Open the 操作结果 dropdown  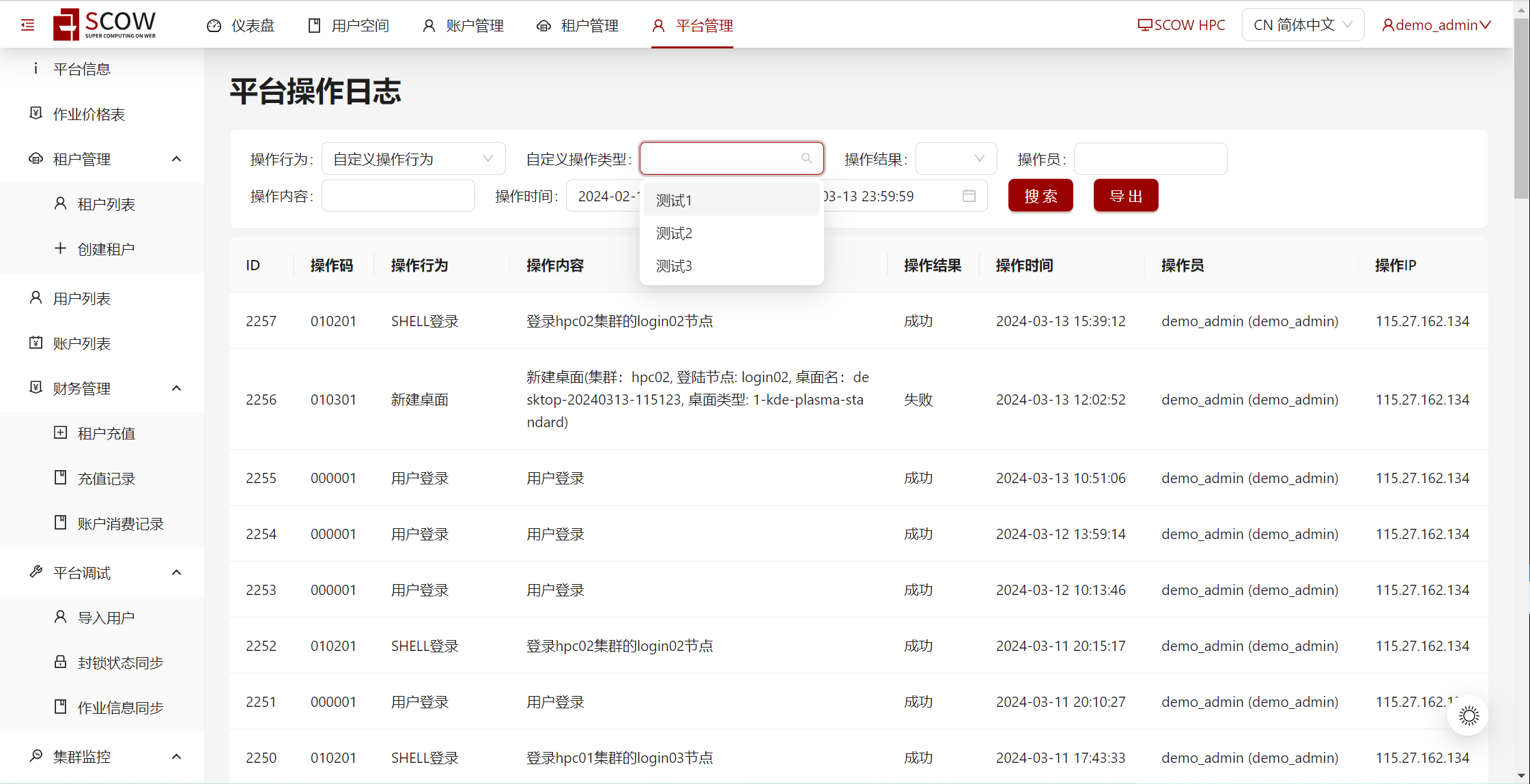tap(956, 158)
